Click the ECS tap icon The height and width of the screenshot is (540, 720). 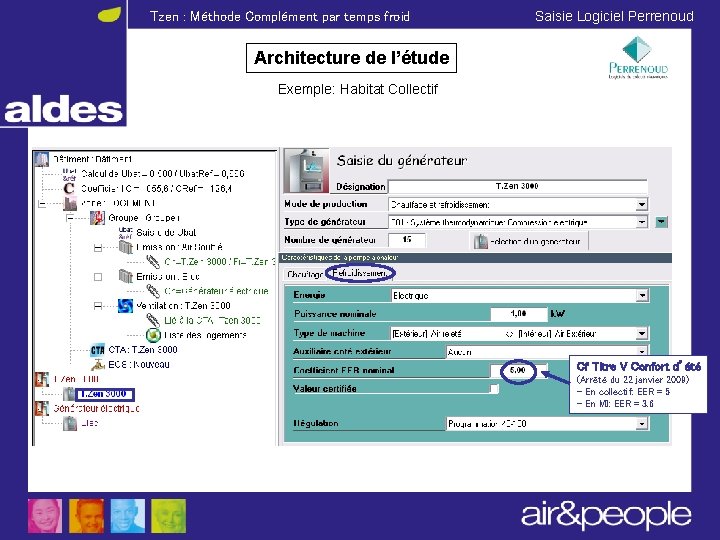98,365
